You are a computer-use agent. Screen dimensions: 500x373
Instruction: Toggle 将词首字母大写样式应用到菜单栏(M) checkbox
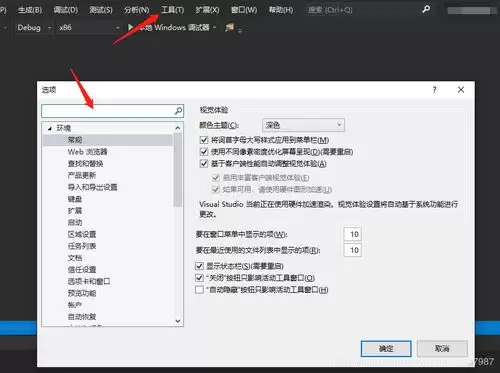(204, 140)
